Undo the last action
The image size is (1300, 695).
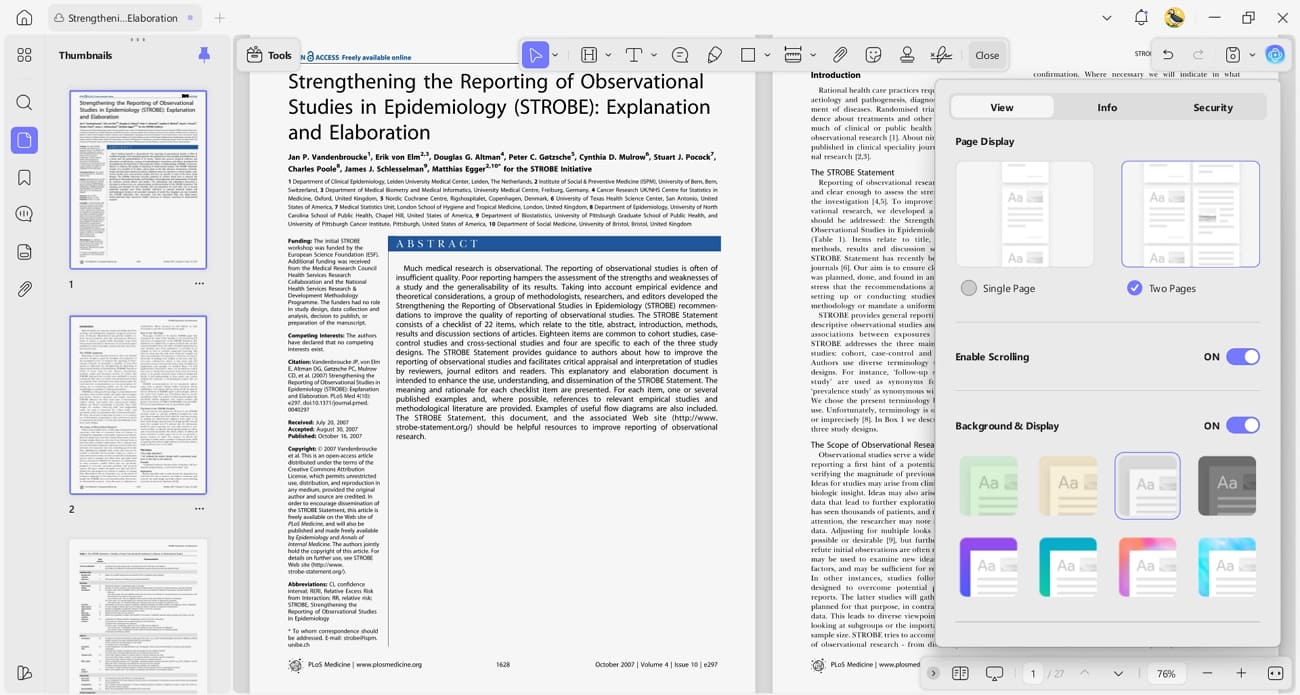click(1168, 55)
